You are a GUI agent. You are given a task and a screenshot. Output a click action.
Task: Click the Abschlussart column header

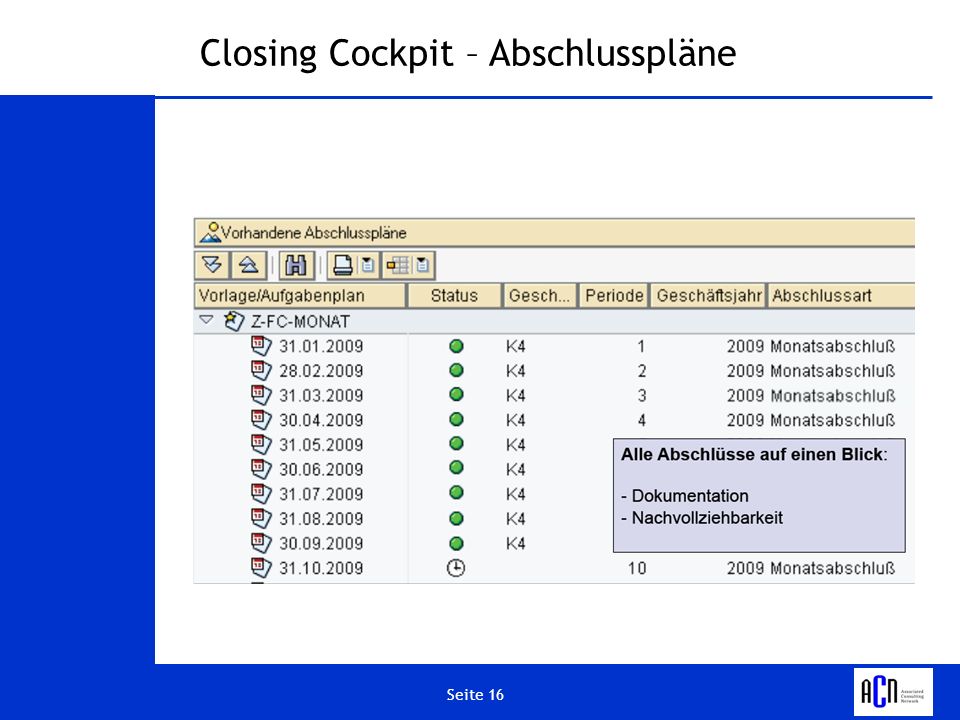pos(841,296)
